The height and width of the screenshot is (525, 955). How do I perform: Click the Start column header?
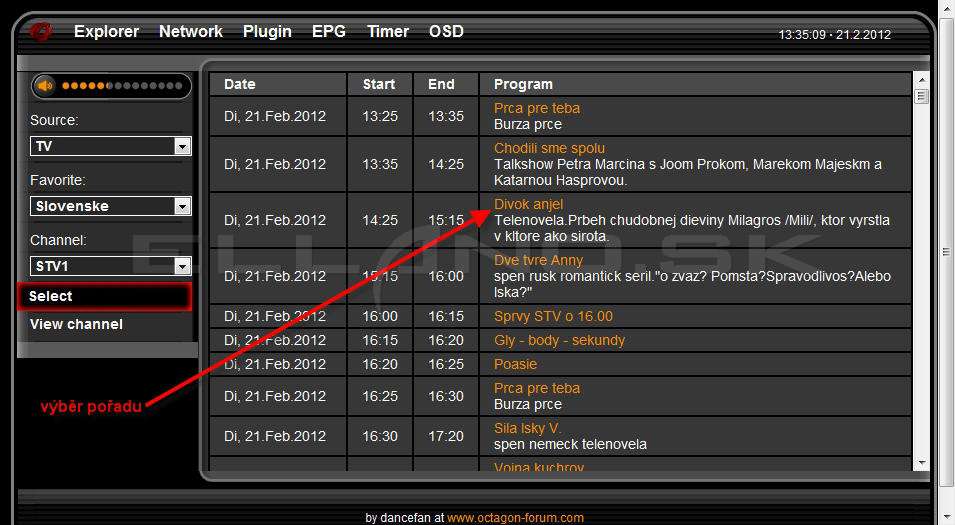[379, 85]
